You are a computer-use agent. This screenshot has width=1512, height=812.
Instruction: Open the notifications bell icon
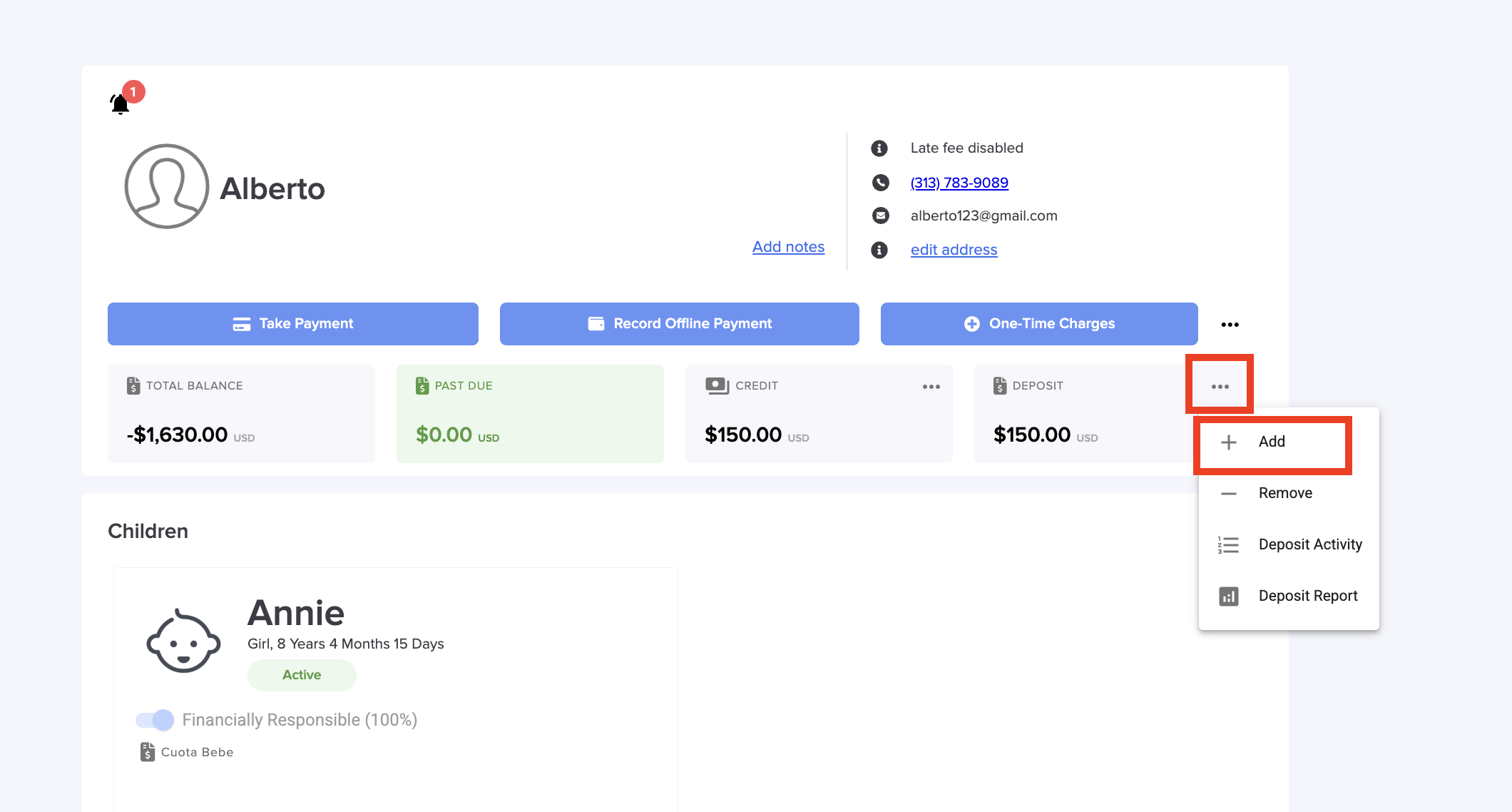pyautogui.click(x=120, y=104)
